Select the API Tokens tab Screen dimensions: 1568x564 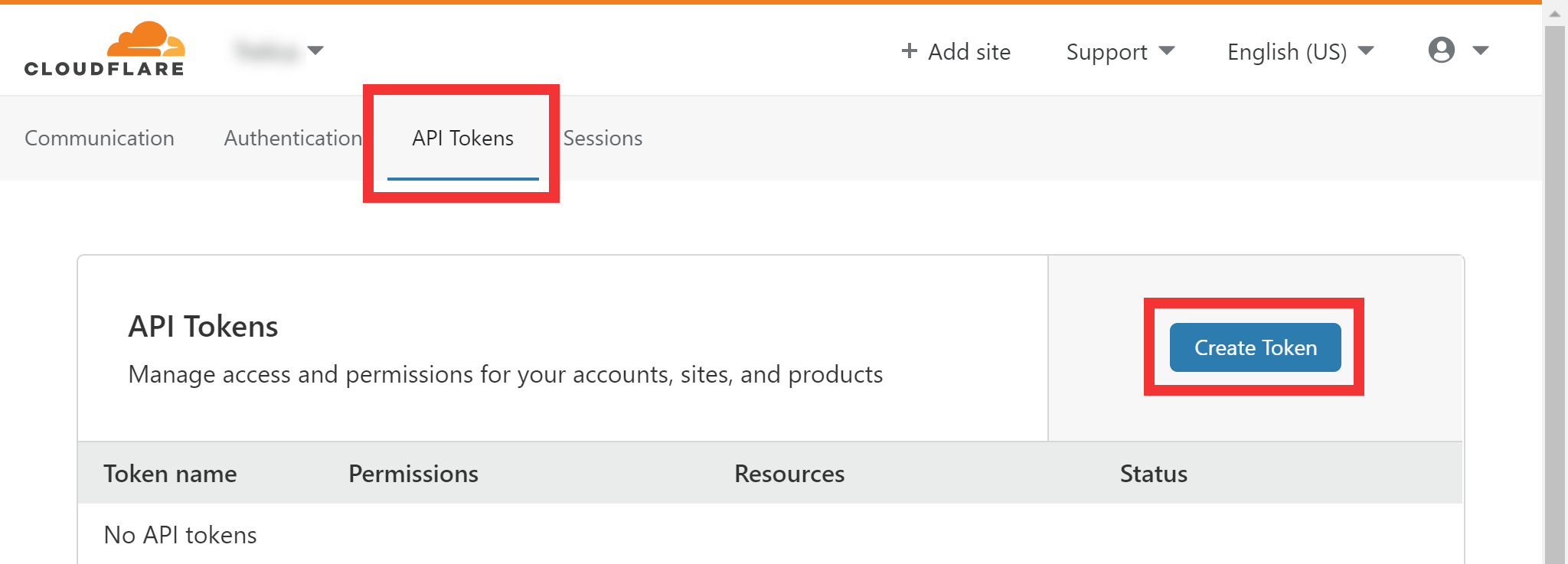point(462,138)
